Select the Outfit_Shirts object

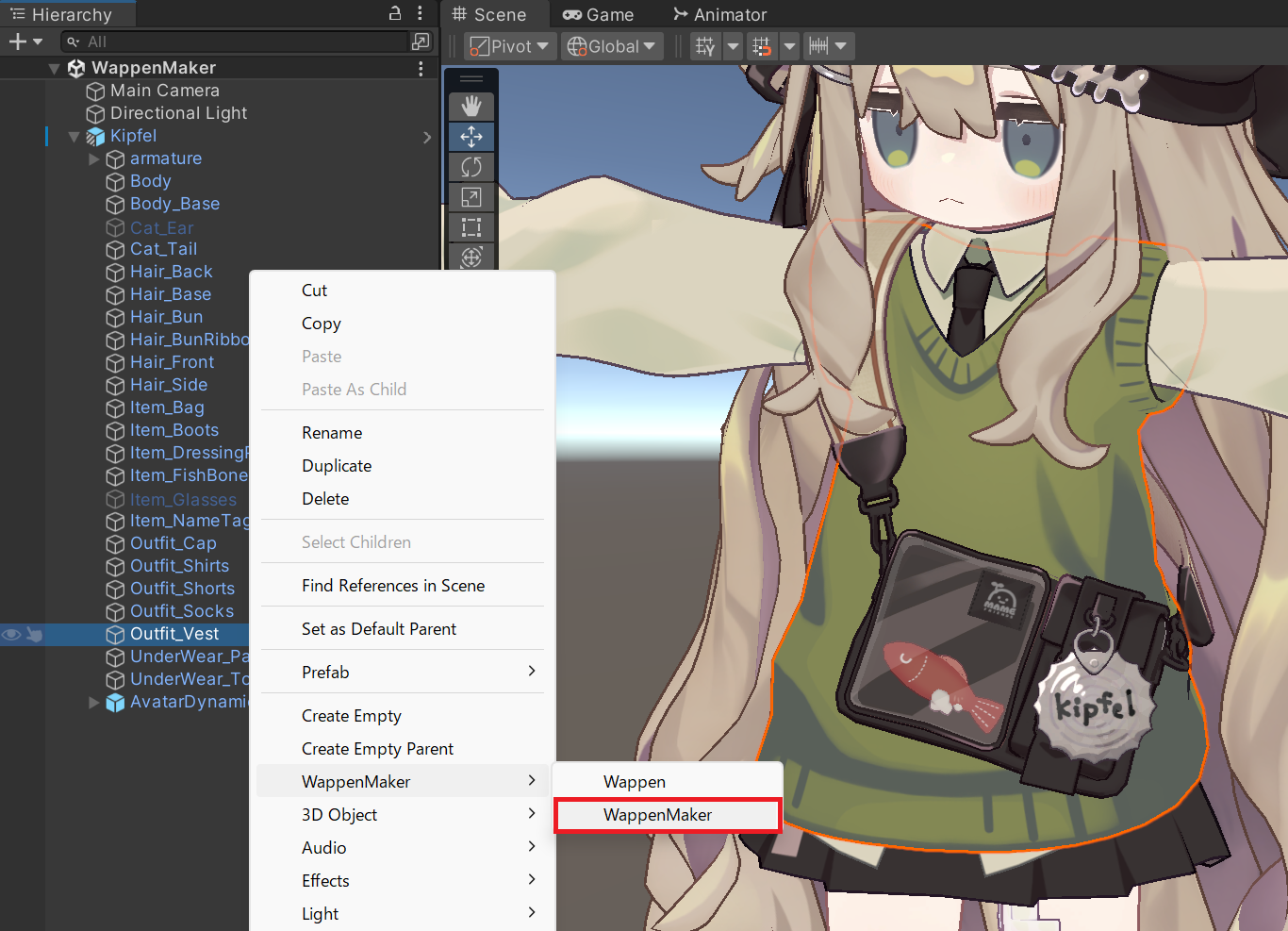point(179,566)
